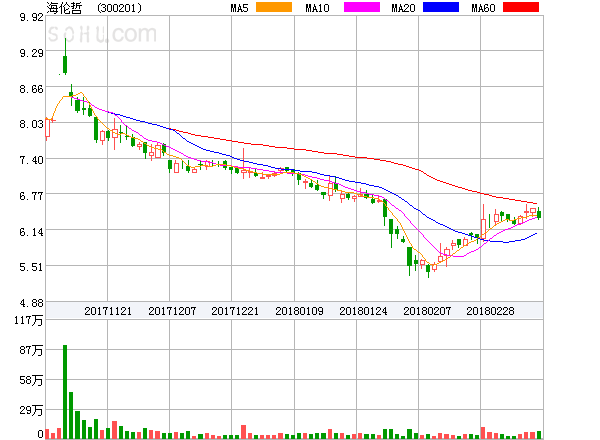Click the magenta MA10 legend swatch
This screenshot has width=600, height=440.
click(362, 7)
